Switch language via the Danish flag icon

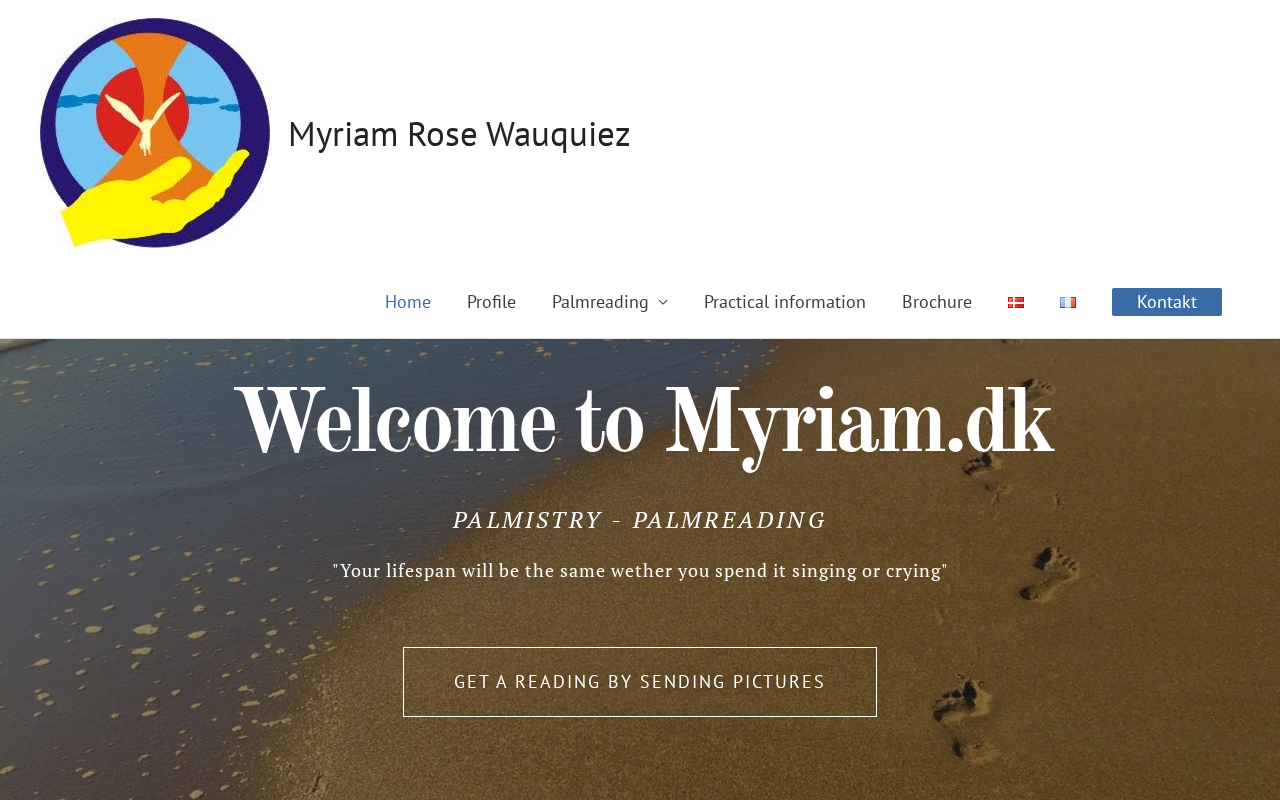click(x=1016, y=302)
